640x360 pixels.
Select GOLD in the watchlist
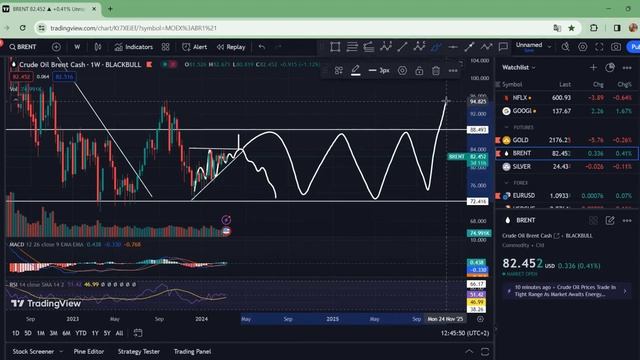[x=567, y=140]
